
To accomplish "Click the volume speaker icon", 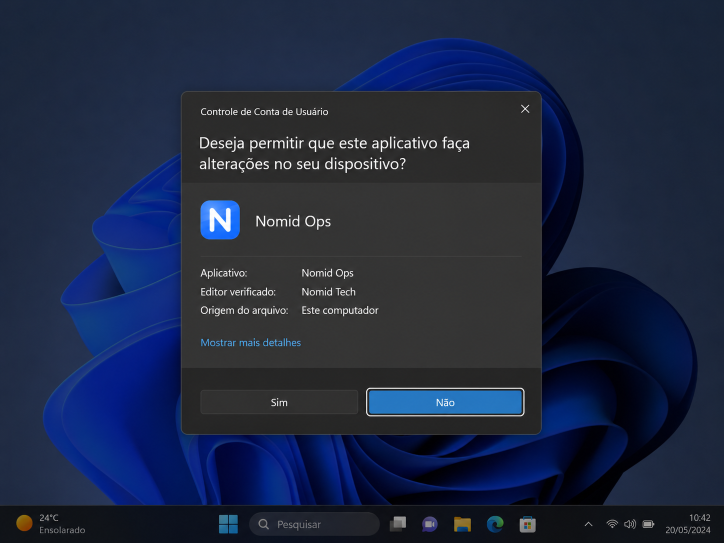I will click(630, 524).
